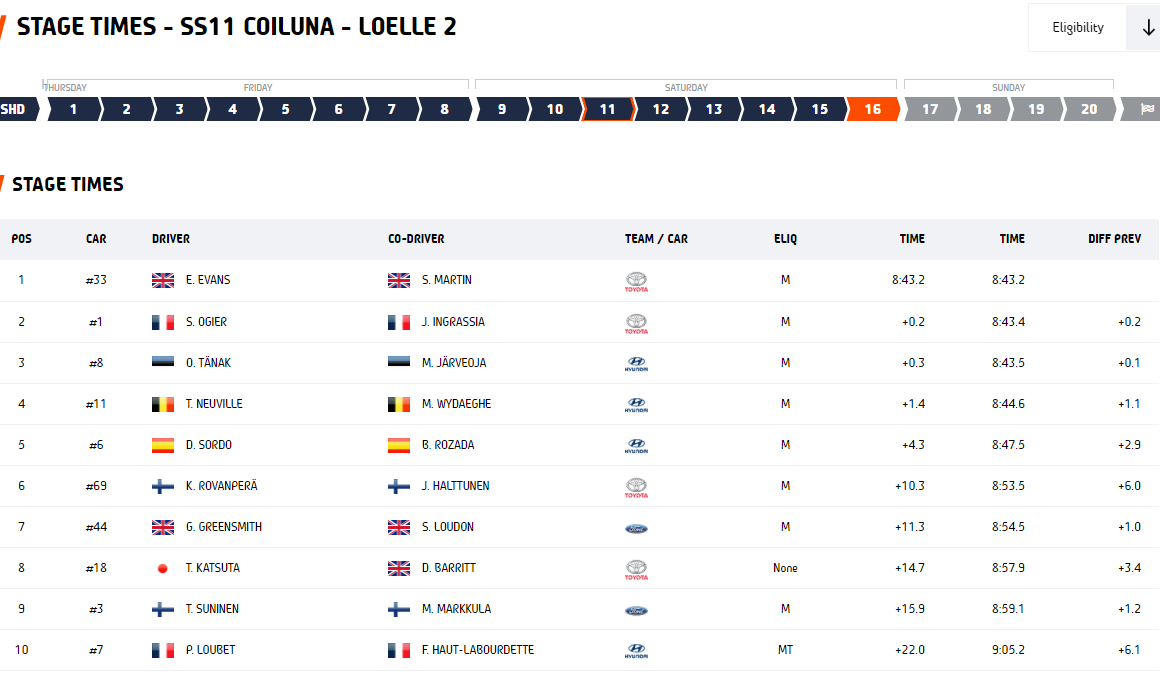Select the SHD shakedown stage tab
1160x674 pixels.
[x=18, y=109]
